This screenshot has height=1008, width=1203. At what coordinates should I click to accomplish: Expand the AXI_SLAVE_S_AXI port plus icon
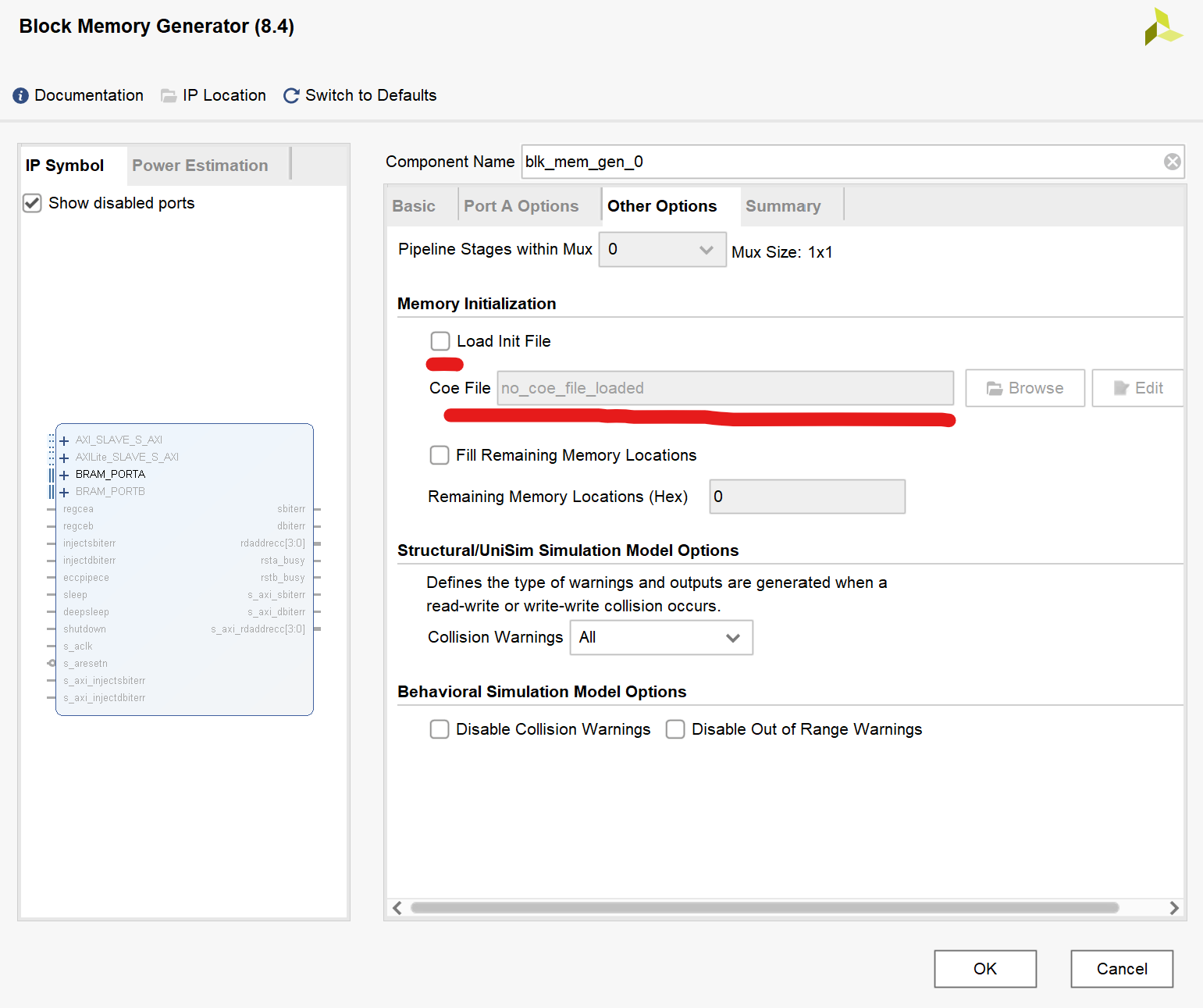[64, 440]
